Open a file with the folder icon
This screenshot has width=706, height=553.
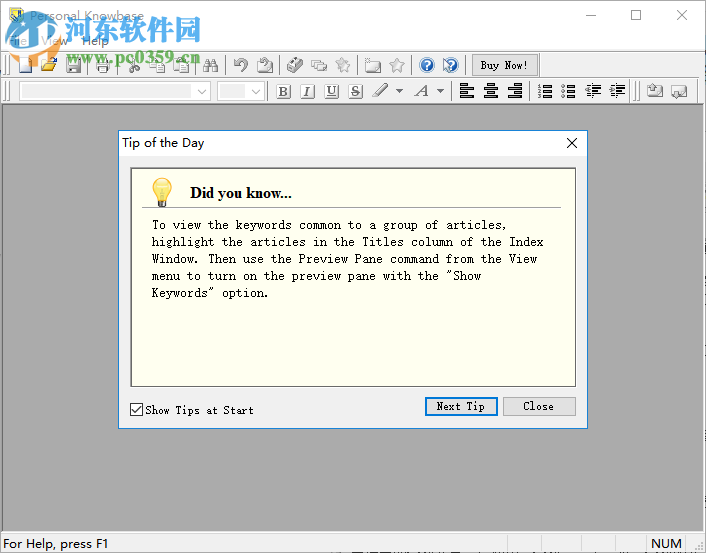click(49, 66)
